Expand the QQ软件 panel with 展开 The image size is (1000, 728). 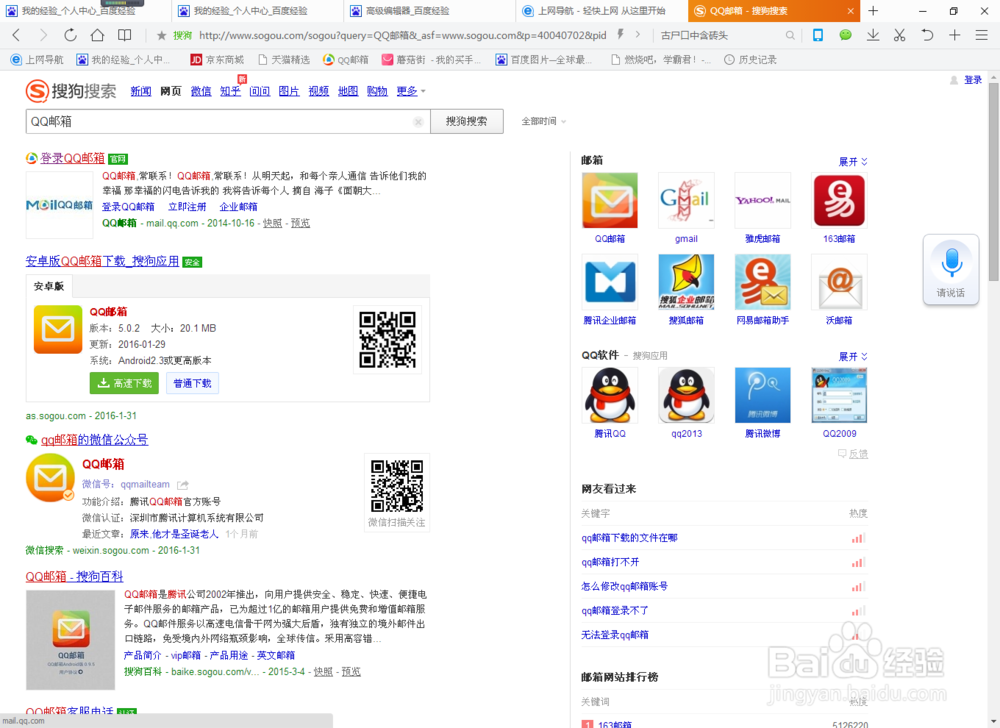coord(853,356)
